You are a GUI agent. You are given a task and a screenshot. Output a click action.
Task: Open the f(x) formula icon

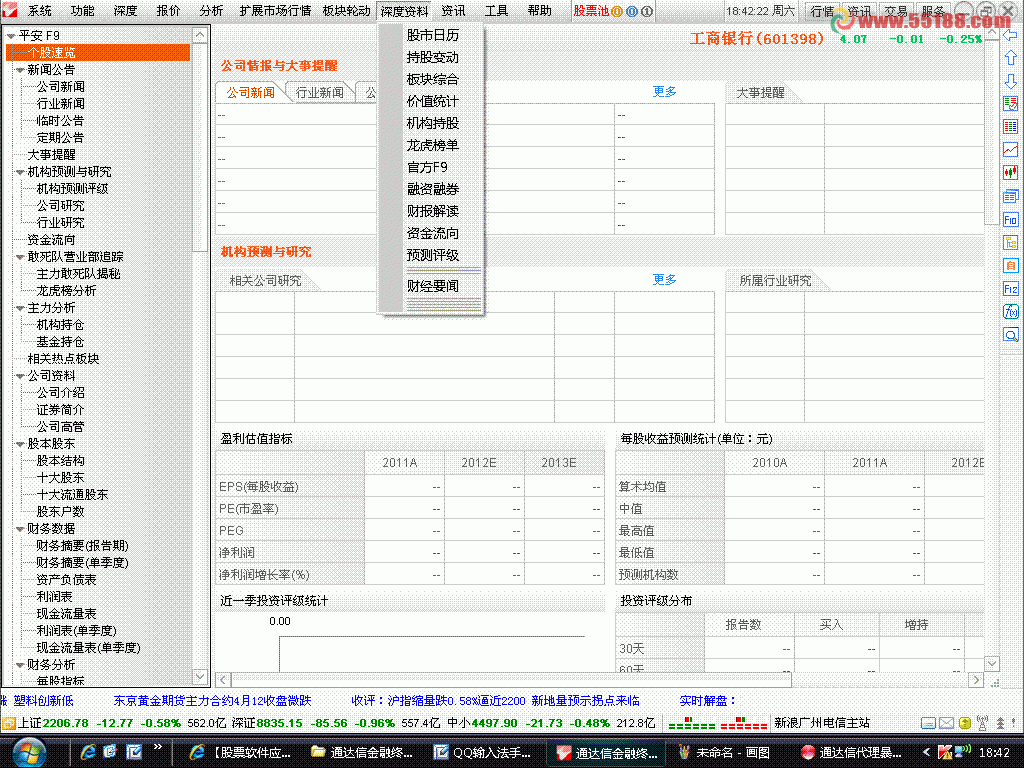tap(1010, 312)
